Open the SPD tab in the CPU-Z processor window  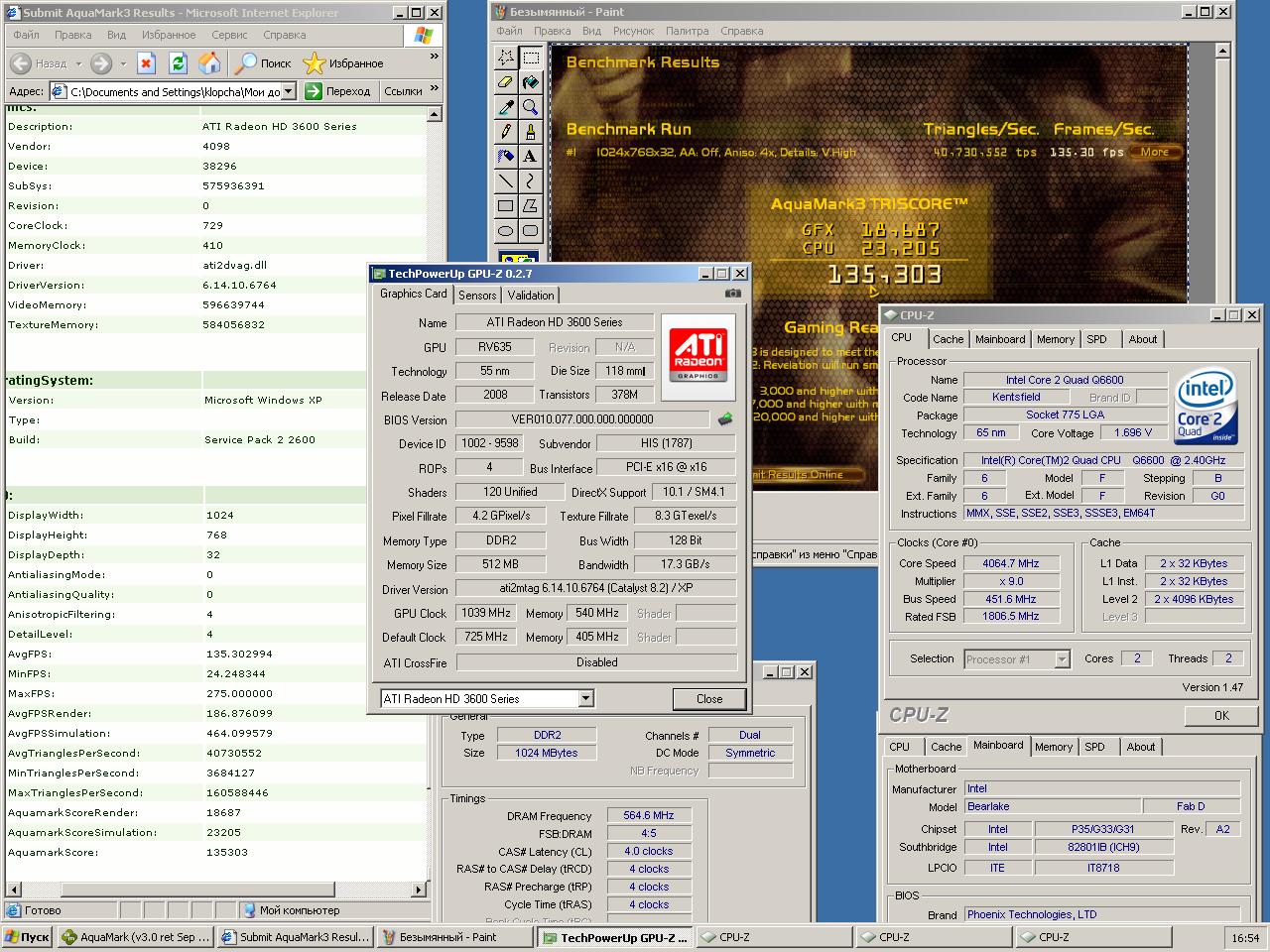coord(1096,339)
